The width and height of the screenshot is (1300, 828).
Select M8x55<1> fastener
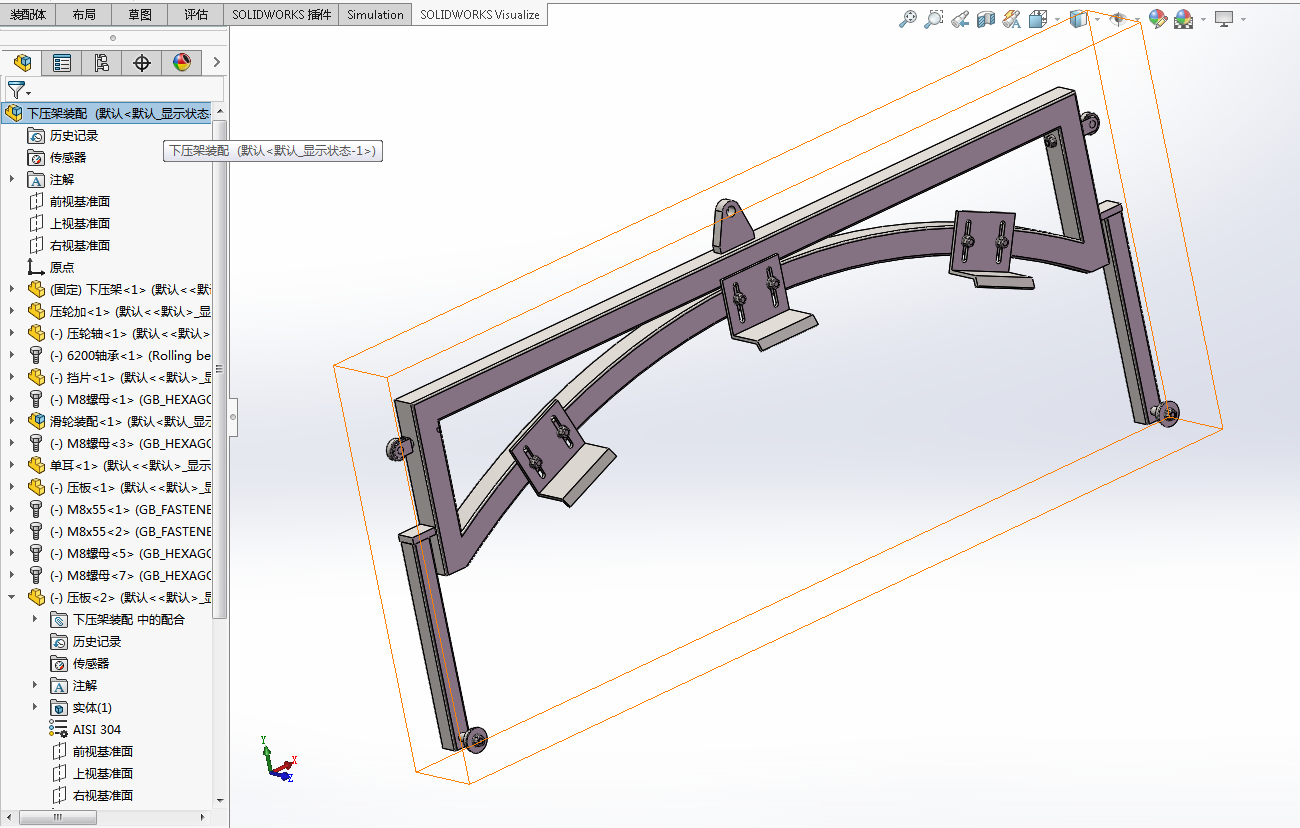130,509
